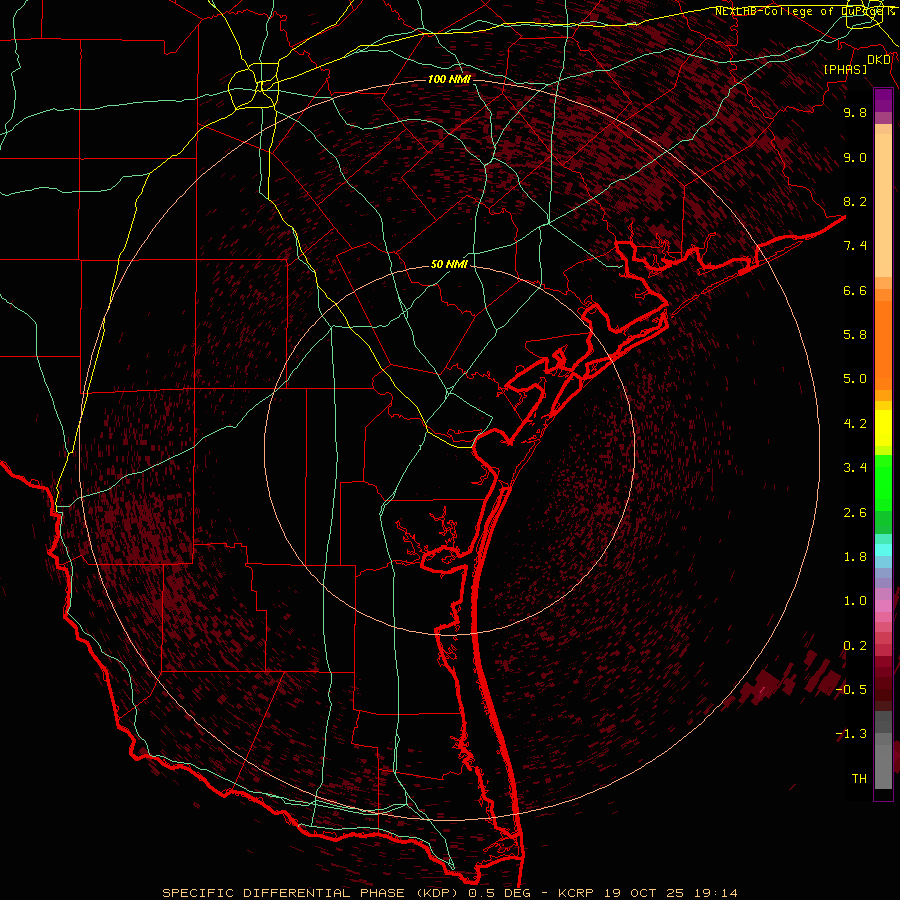Click the 100 NMI range ring label
Screen dimensions: 900x900
pyautogui.click(x=449, y=79)
